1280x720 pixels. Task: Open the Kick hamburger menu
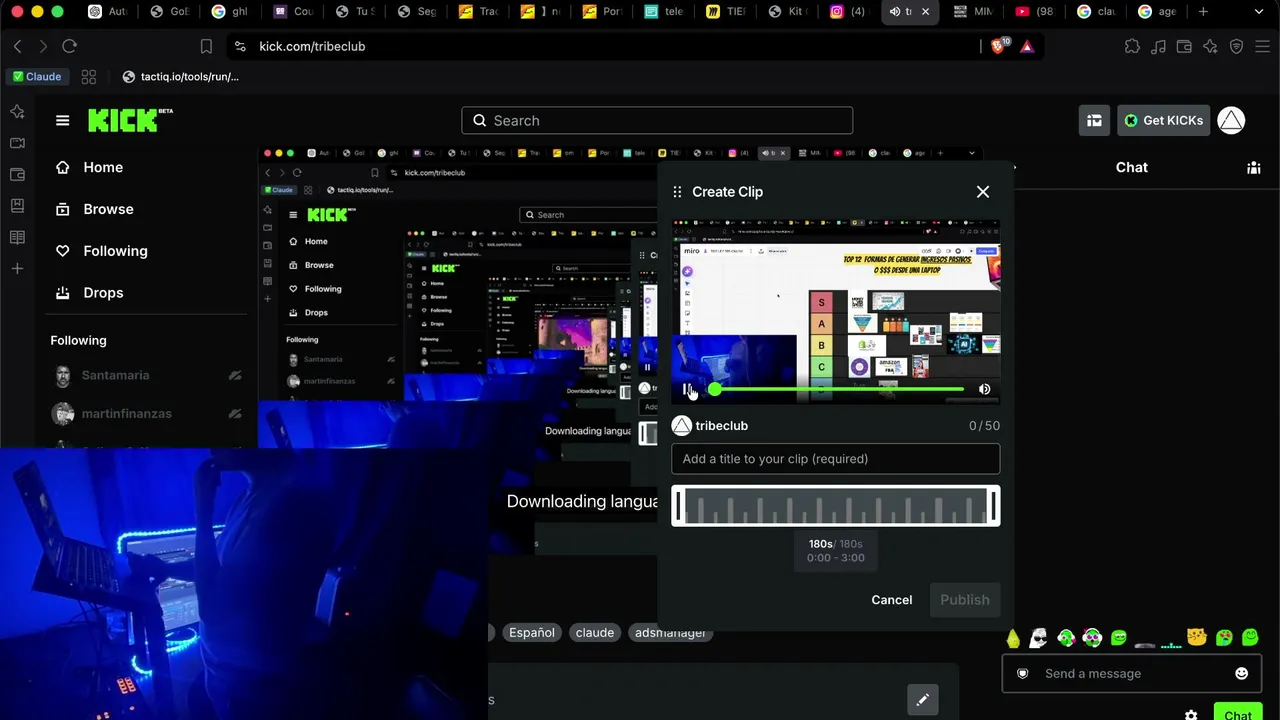coord(63,120)
